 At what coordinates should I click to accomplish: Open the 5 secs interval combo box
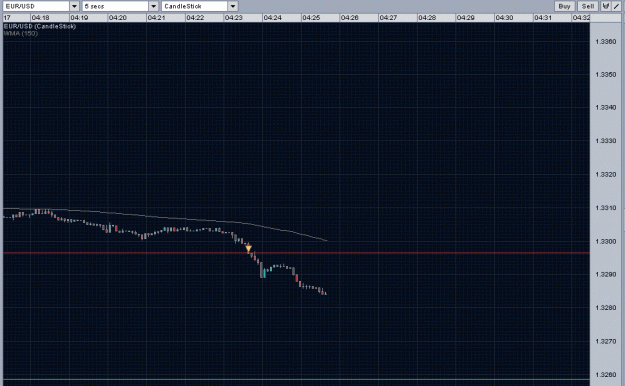(x=120, y=6)
